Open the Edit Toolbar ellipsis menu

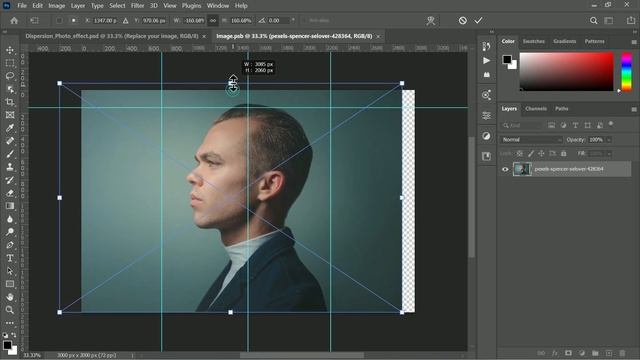pyautogui.click(x=10, y=323)
